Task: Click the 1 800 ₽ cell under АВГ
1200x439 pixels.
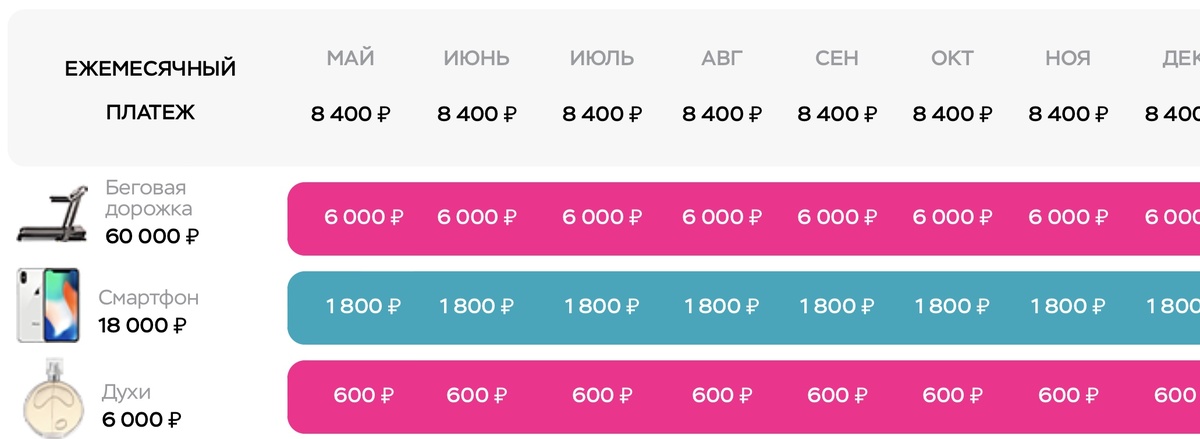Action: (722, 306)
